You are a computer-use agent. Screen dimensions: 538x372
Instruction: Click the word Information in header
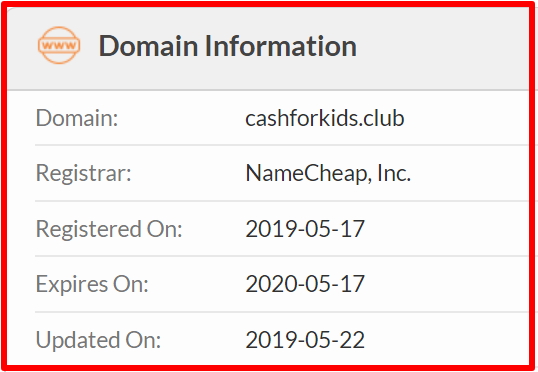pos(281,46)
